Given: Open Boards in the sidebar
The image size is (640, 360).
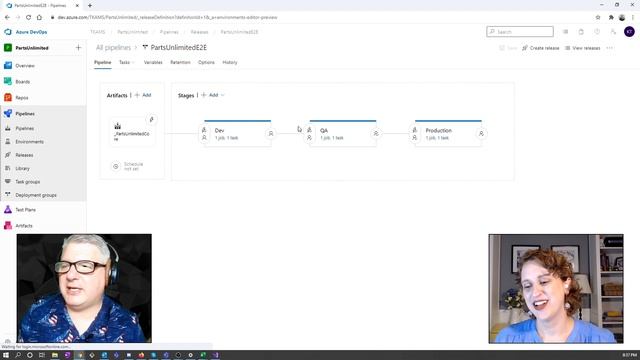Looking at the screenshot, I should coord(22,82).
